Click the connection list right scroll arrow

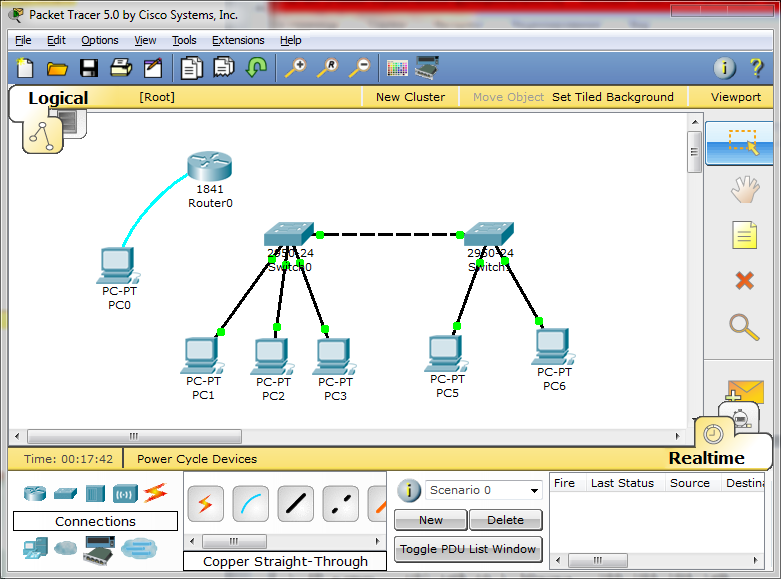(x=377, y=541)
